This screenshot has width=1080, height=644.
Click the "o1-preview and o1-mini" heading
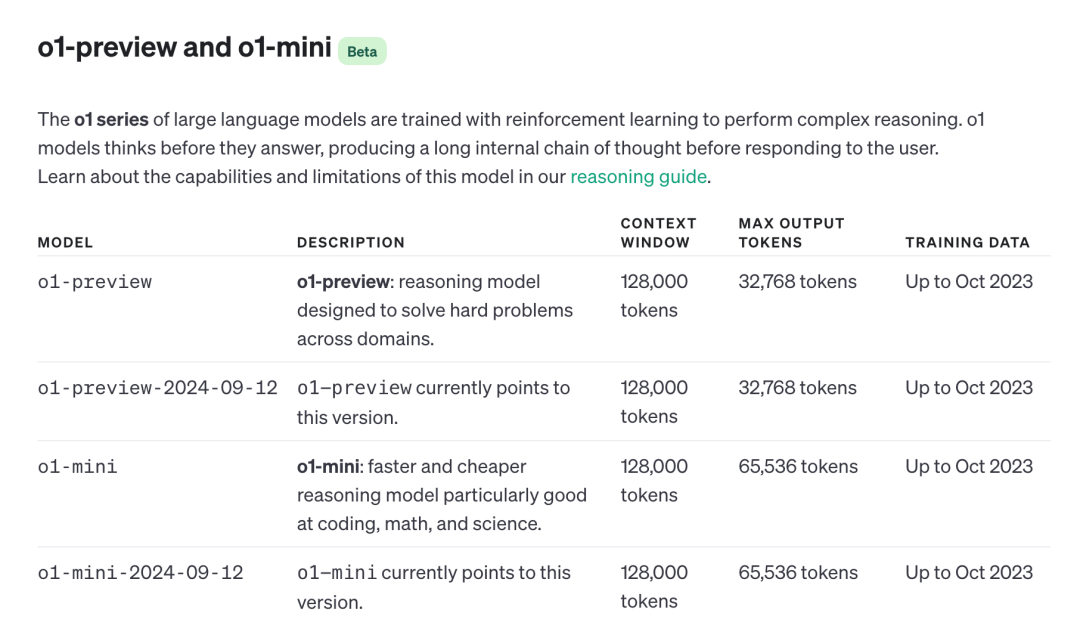click(x=185, y=47)
